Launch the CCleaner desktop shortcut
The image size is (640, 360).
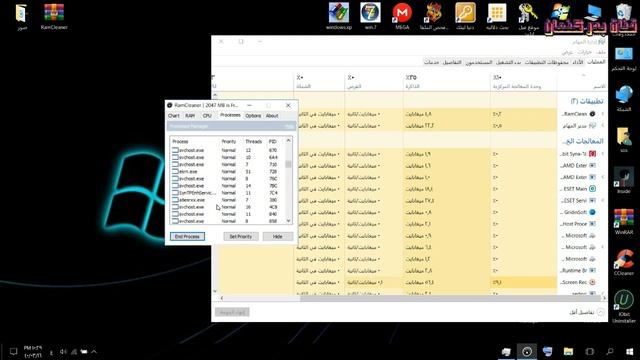(x=624, y=262)
